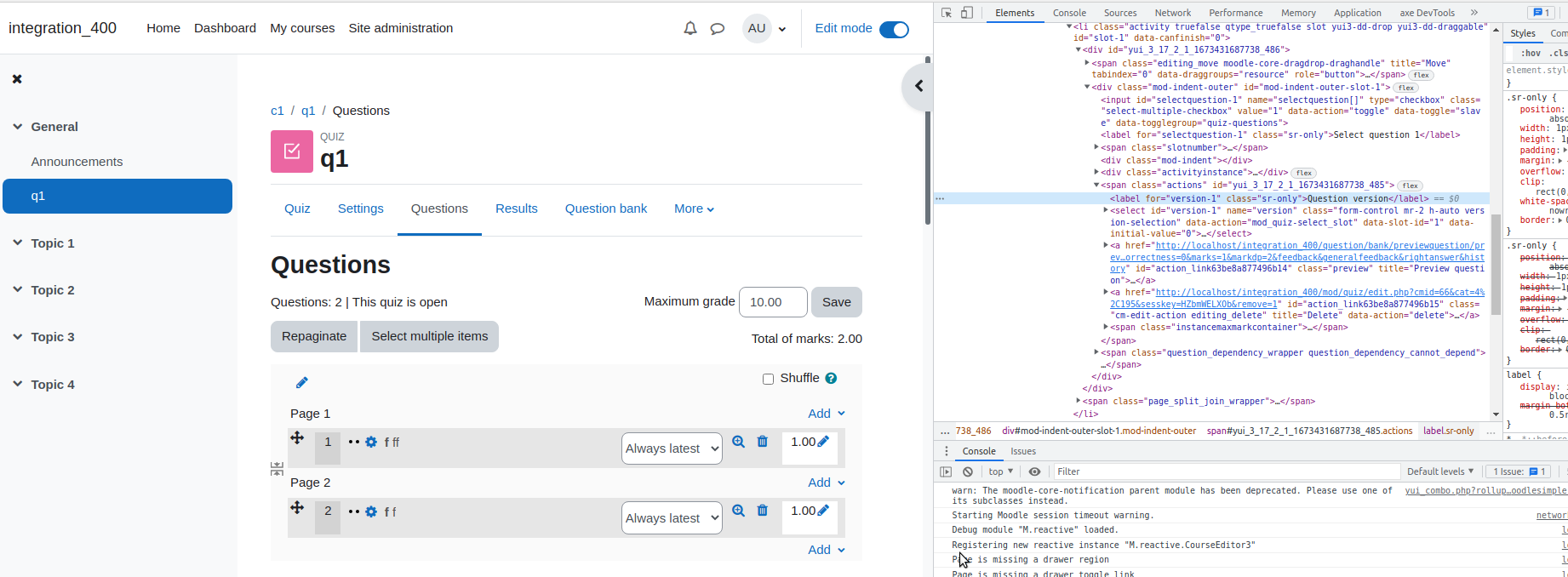
Task: Turn off Edit mode switch
Action: [x=894, y=29]
